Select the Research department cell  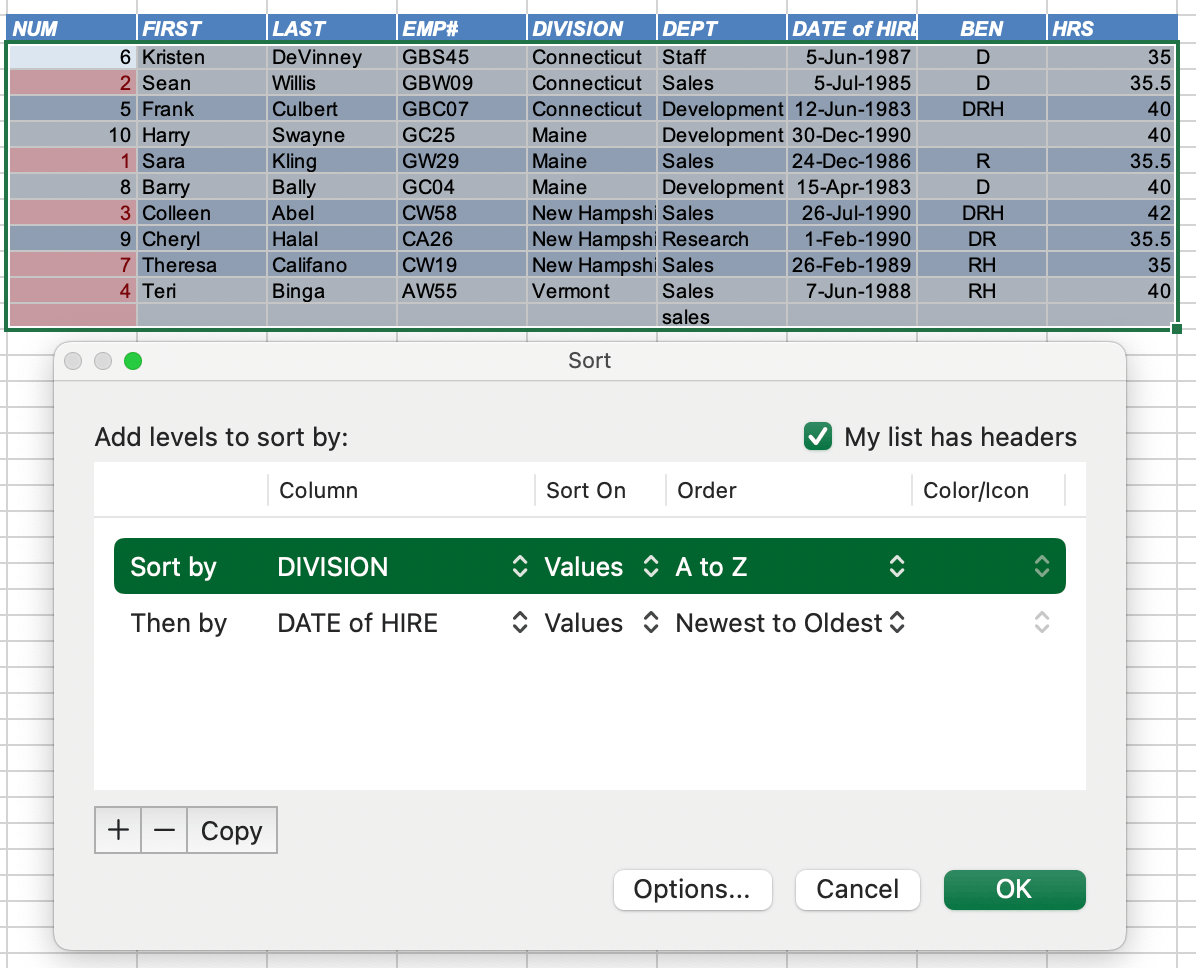point(722,239)
